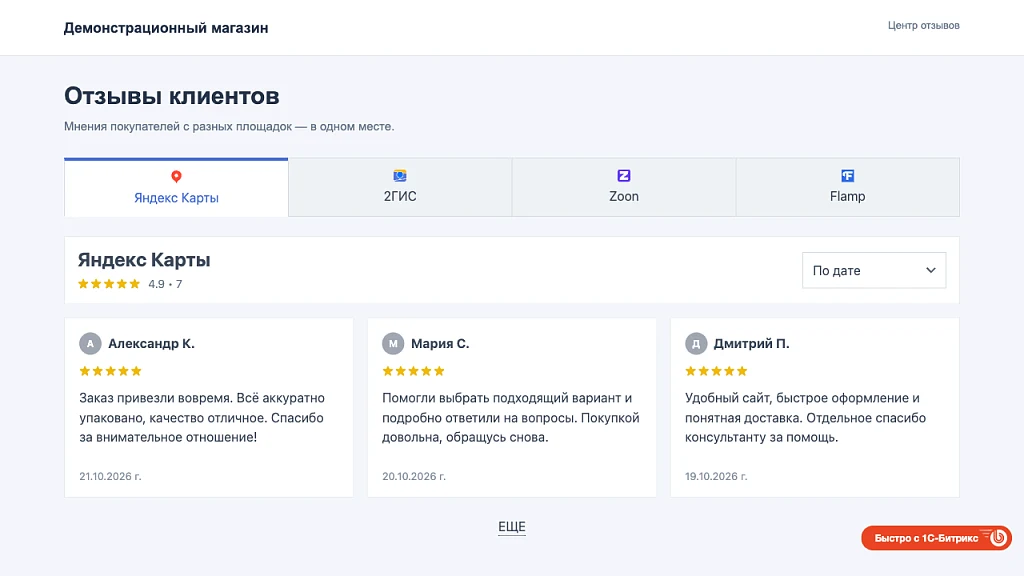Open the Zoon reviews tab
Screen dimensions: 1024x576
tap(624, 187)
